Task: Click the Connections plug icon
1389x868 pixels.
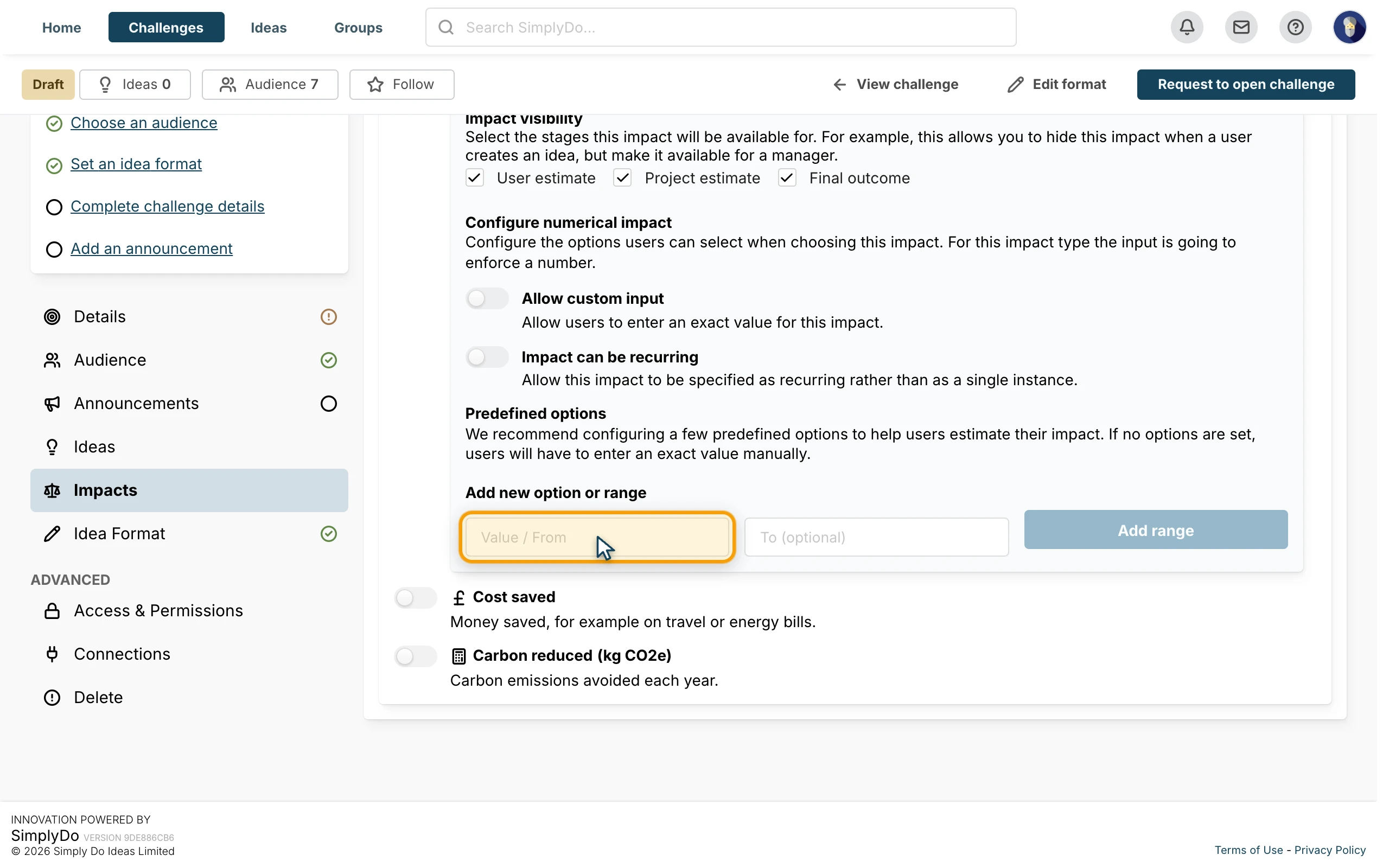Action: click(52, 654)
